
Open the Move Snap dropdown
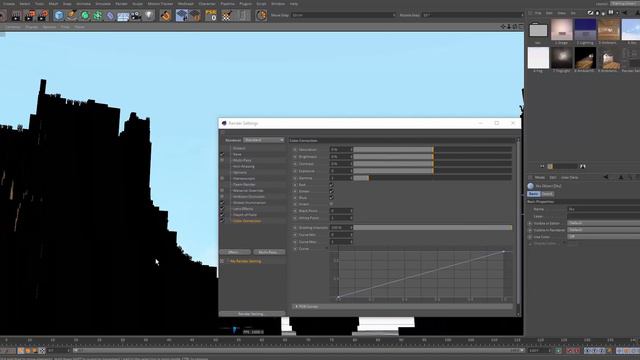pyautogui.click(x=343, y=15)
